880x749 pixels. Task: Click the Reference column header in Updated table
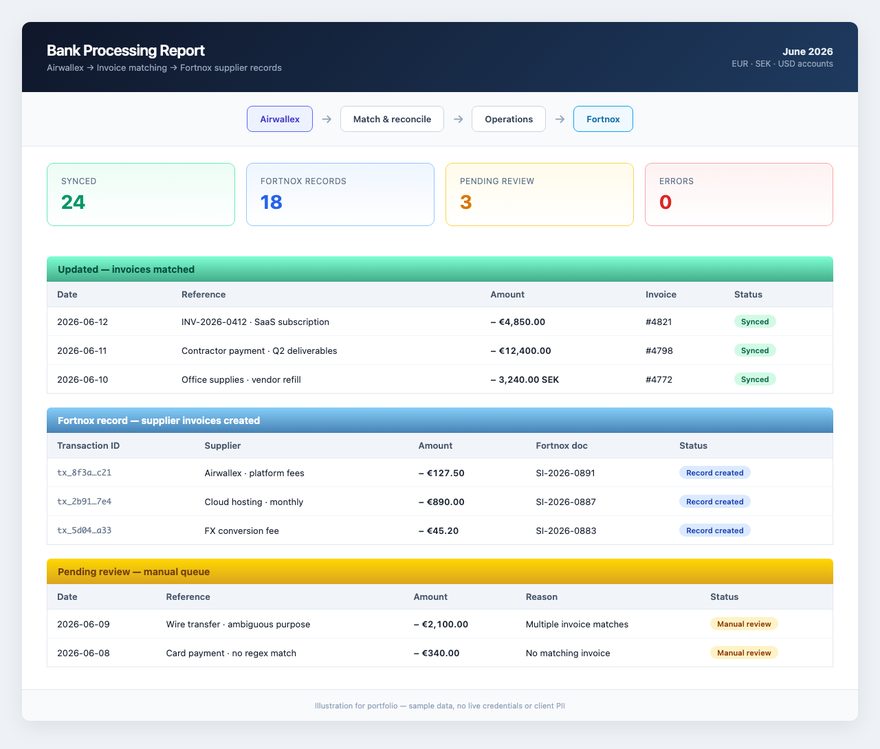coord(203,295)
